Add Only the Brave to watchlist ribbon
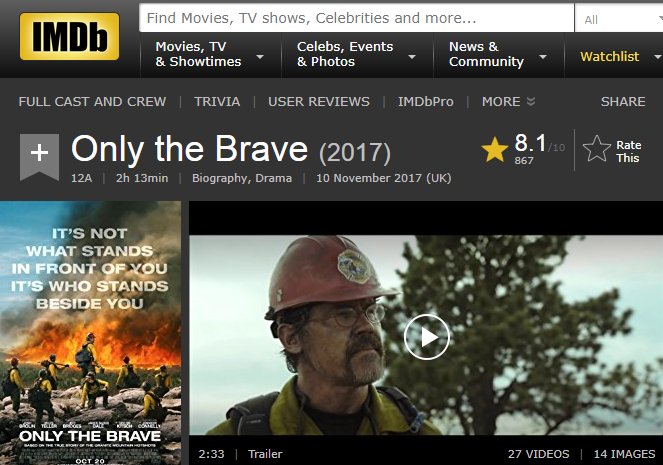The width and height of the screenshot is (663, 465). click(39, 157)
